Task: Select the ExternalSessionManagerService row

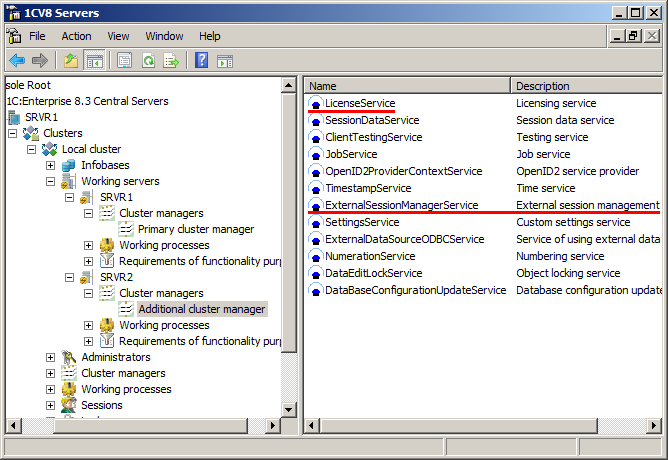Action: (x=484, y=205)
